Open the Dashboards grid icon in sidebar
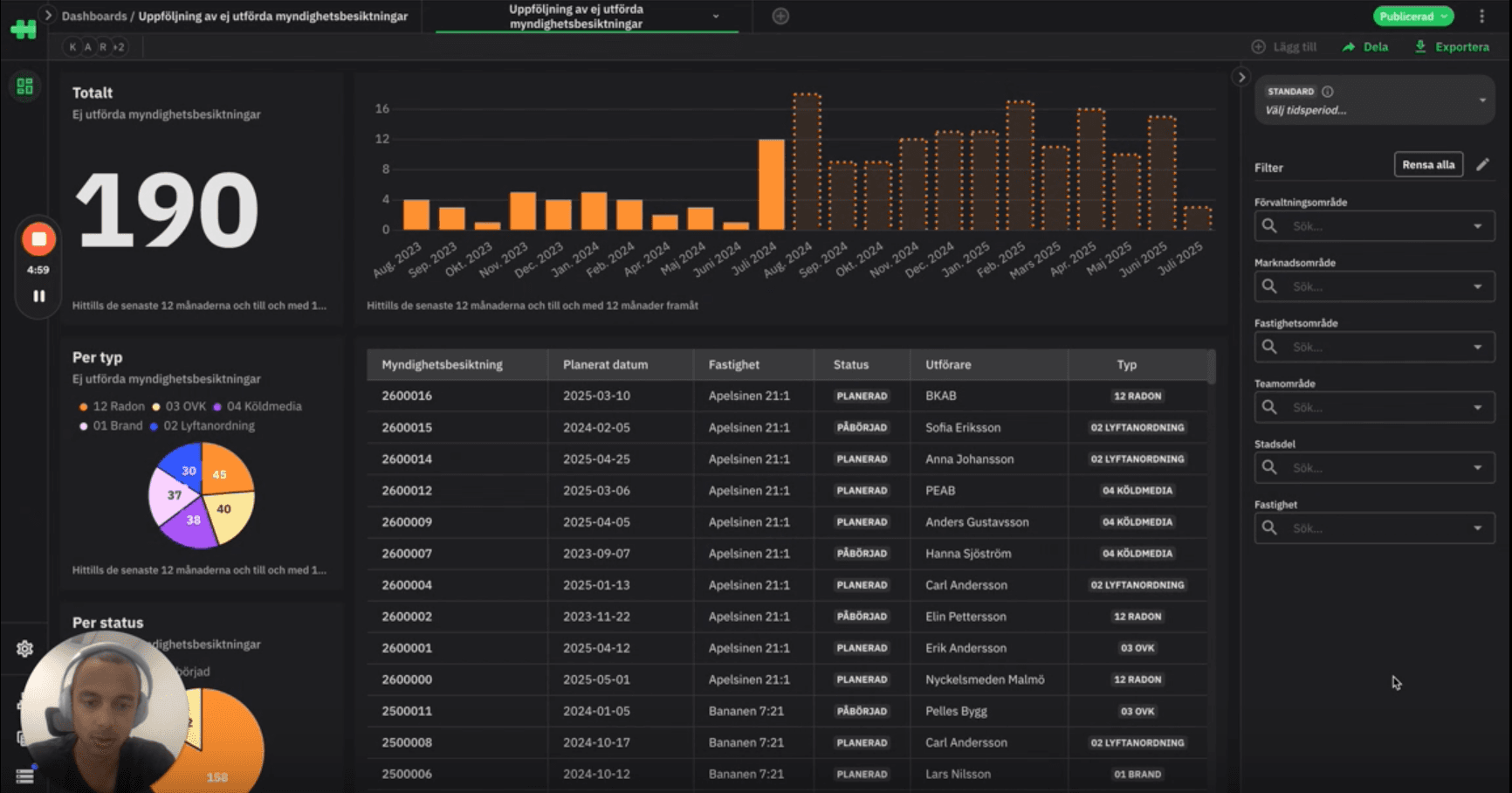The height and width of the screenshot is (793, 1512). (x=24, y=86)
